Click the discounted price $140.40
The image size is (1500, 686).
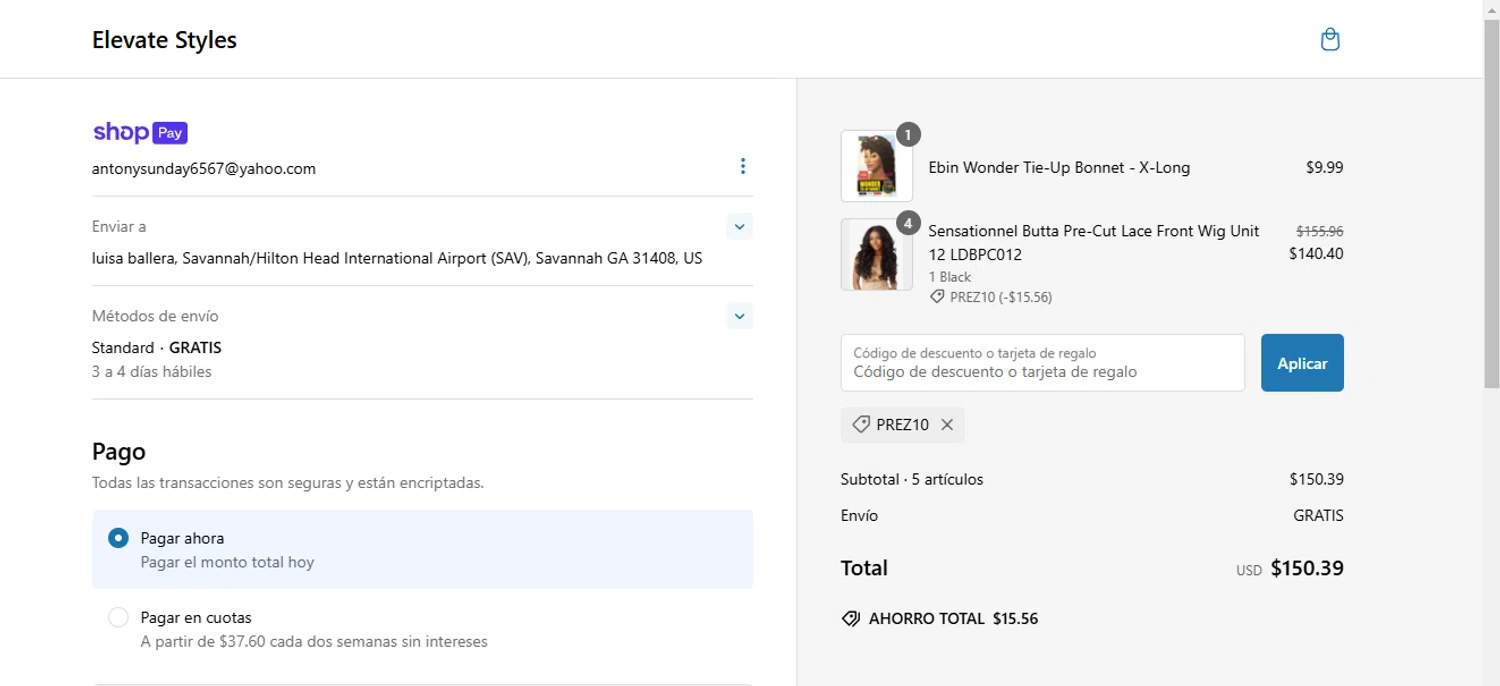[1316, 254]
